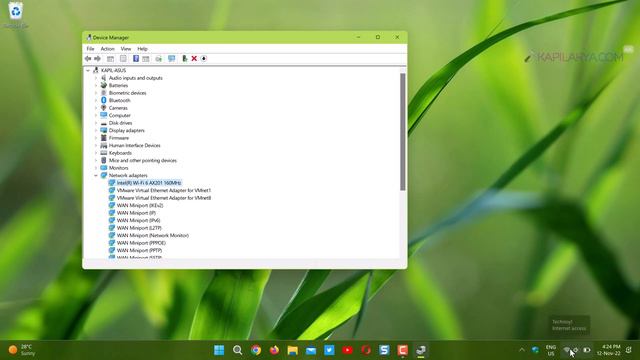Select the Computer category

point(120,116)
